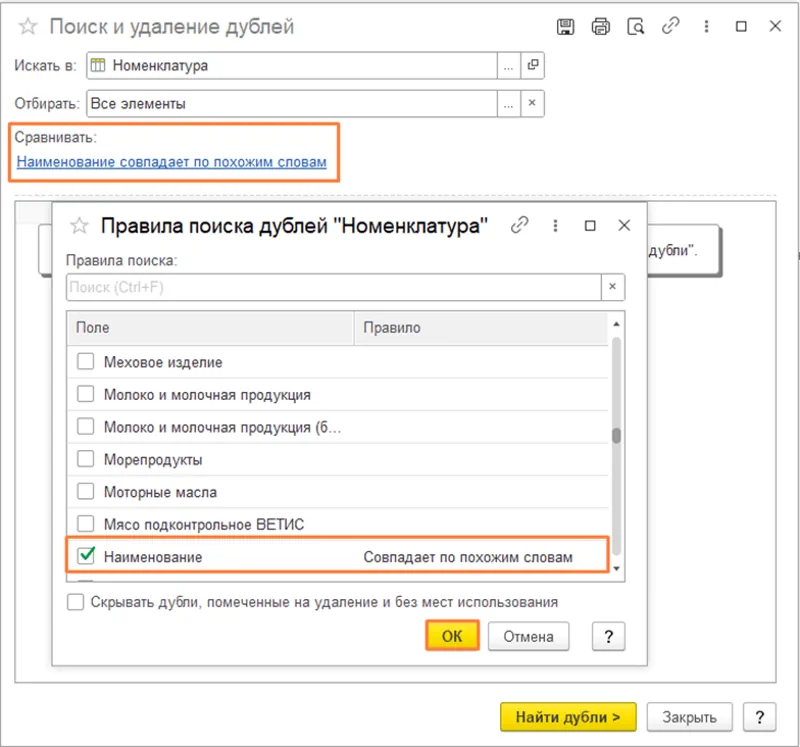This screenshot has width=800, height=747.
Task: Enable hiding duplicates marked for deletion
Action: coord(74,602)
